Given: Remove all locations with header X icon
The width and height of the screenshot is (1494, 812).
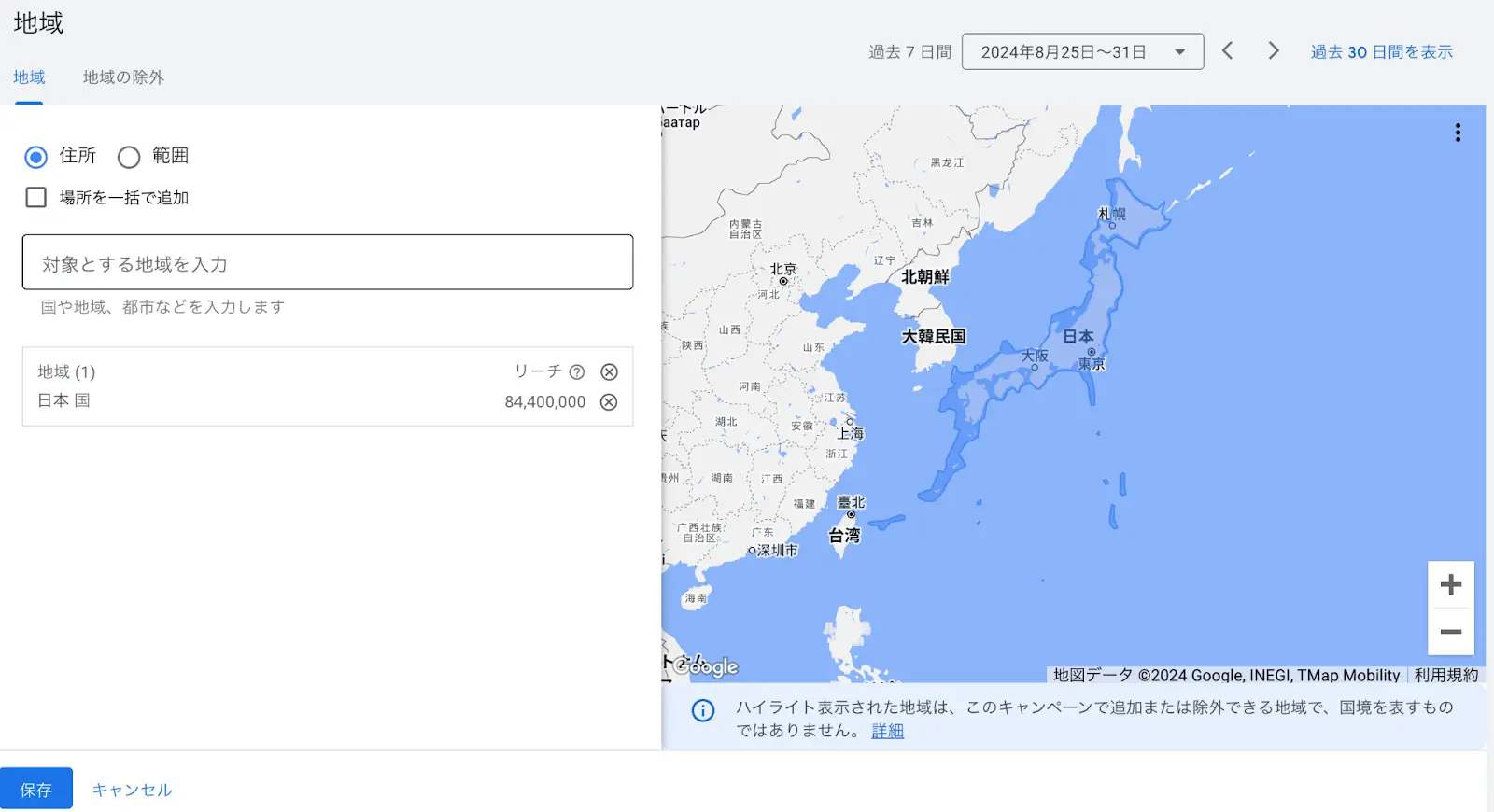Looking at the screenshot, I should coord(609,372).
